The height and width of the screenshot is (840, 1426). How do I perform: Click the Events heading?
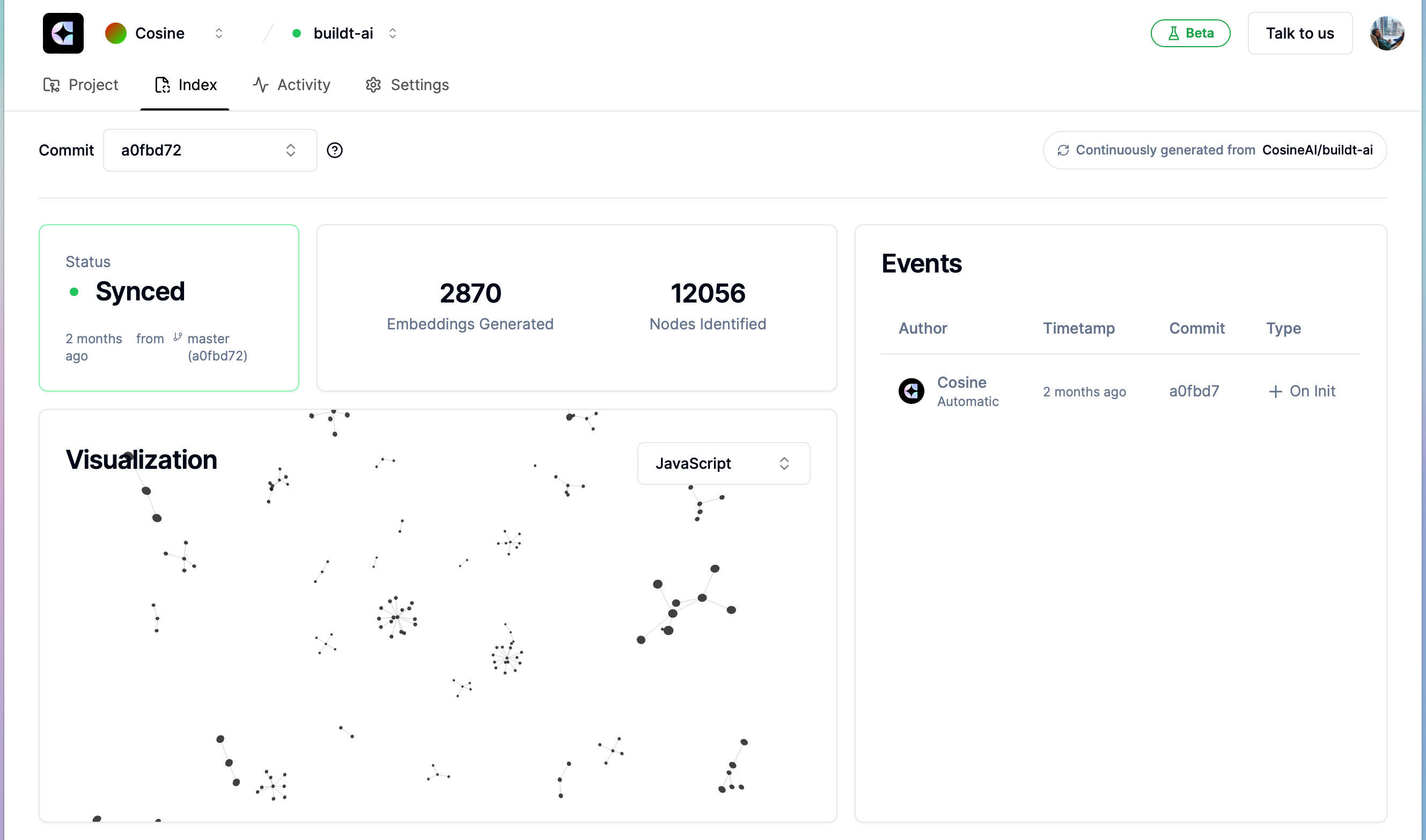(x=921, y=264)
